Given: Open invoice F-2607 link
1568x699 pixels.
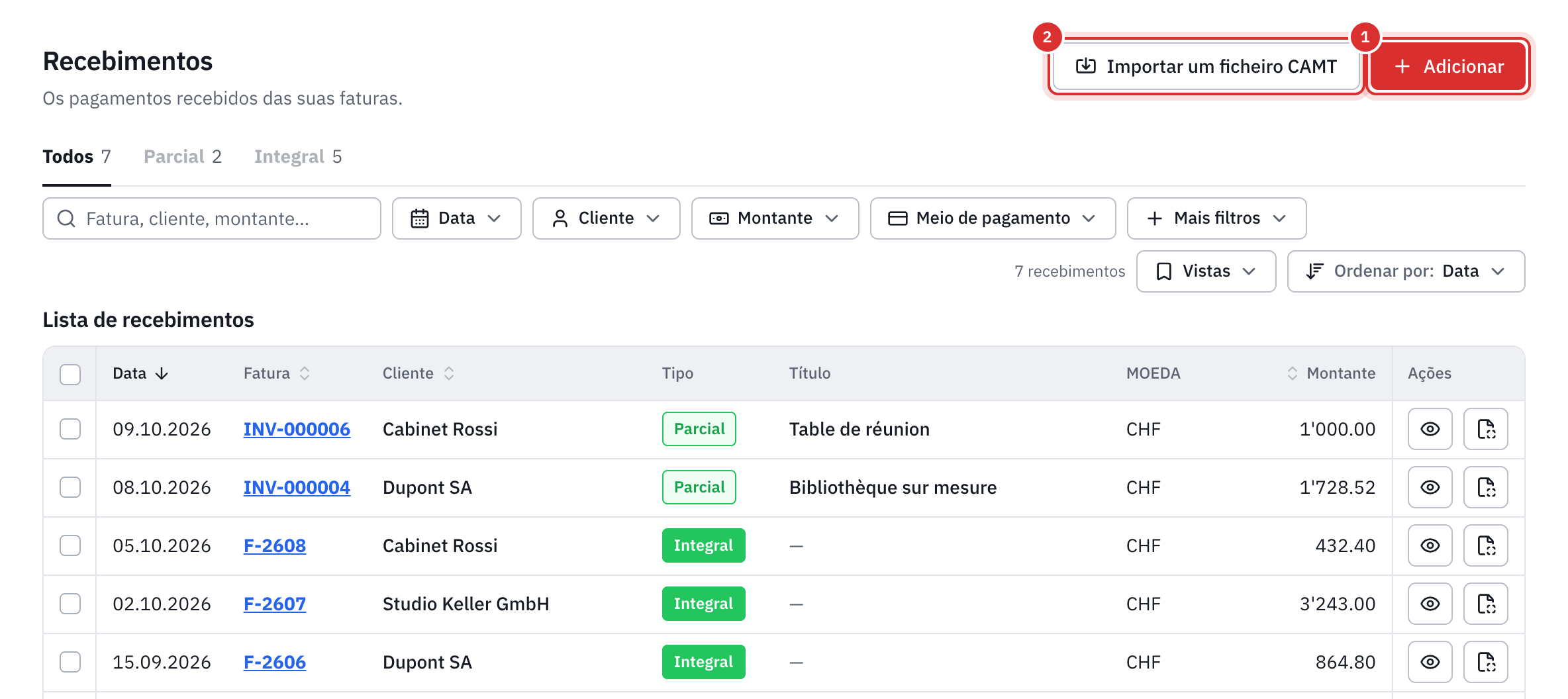Looking at the screenshot, I should pyautogui.click(x=275, y=604).
